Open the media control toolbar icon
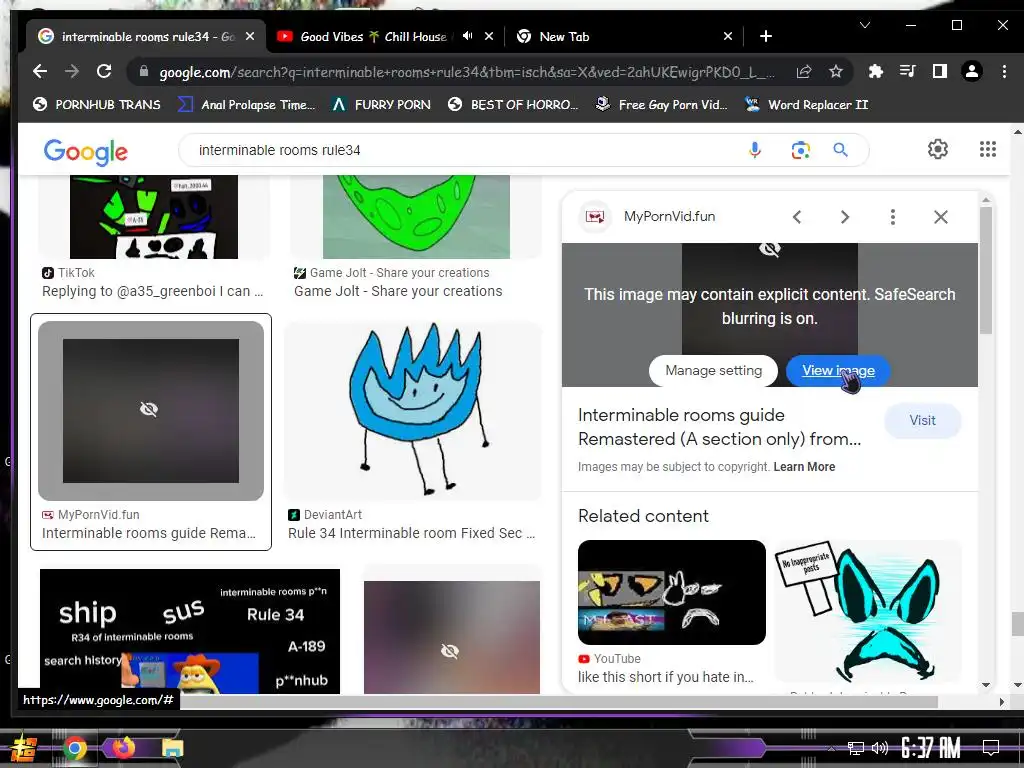 [x=908, y=71]
